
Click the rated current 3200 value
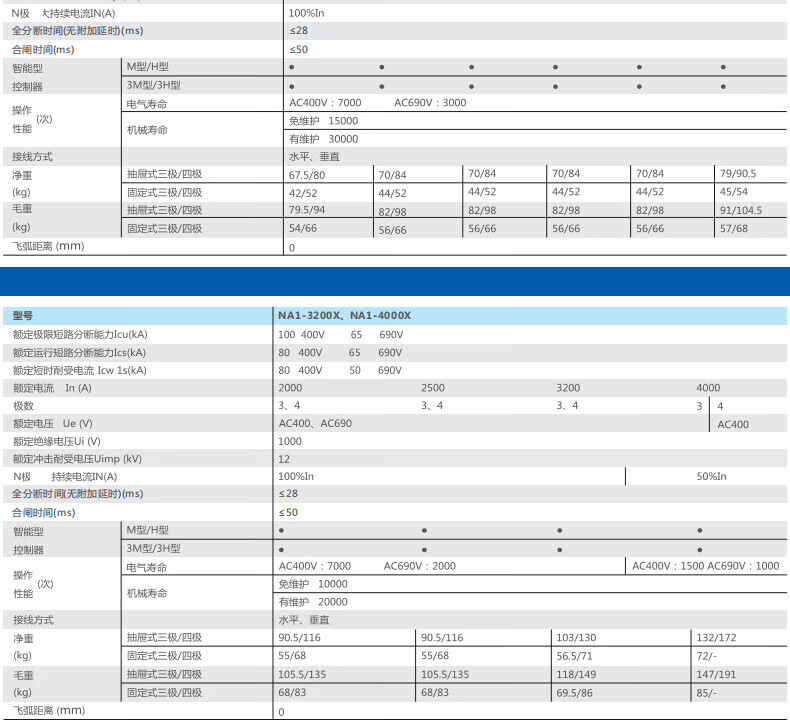tap(567, 388)
